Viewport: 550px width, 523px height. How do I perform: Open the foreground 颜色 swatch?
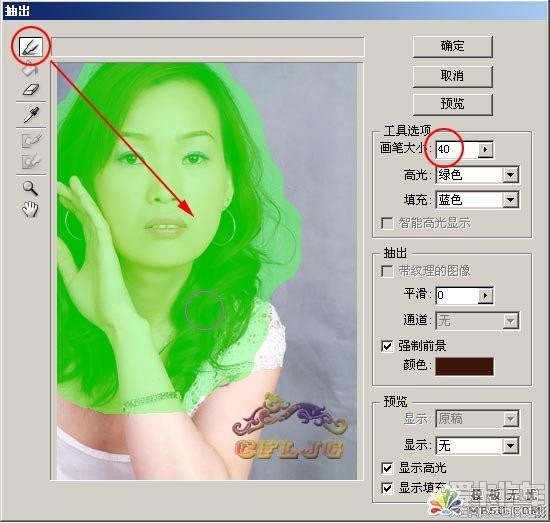(x=464, y=366)
